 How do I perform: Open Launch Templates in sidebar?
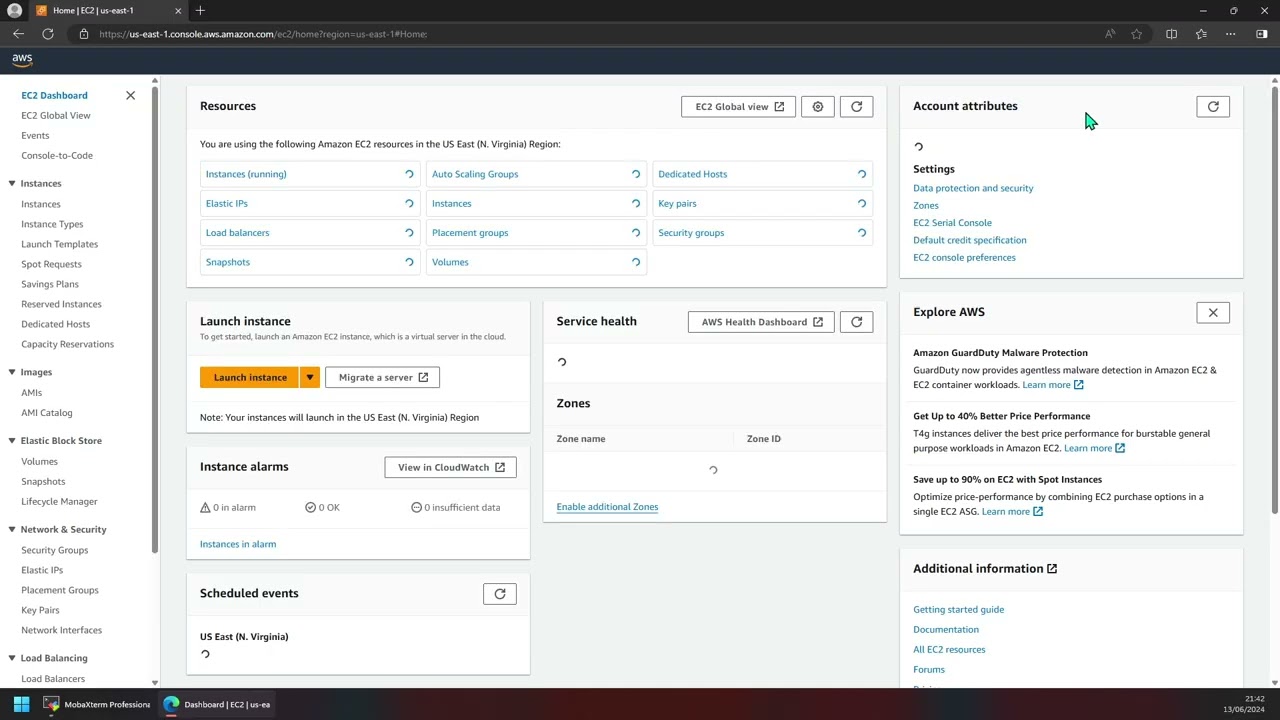[x=60, y=244]
